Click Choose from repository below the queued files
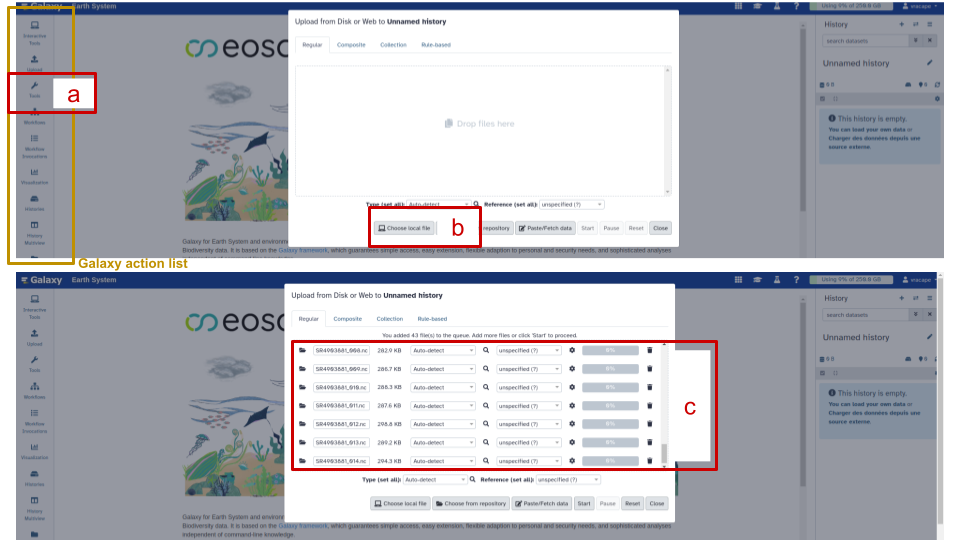Viewport: 960px width, 540px height. 471,504
